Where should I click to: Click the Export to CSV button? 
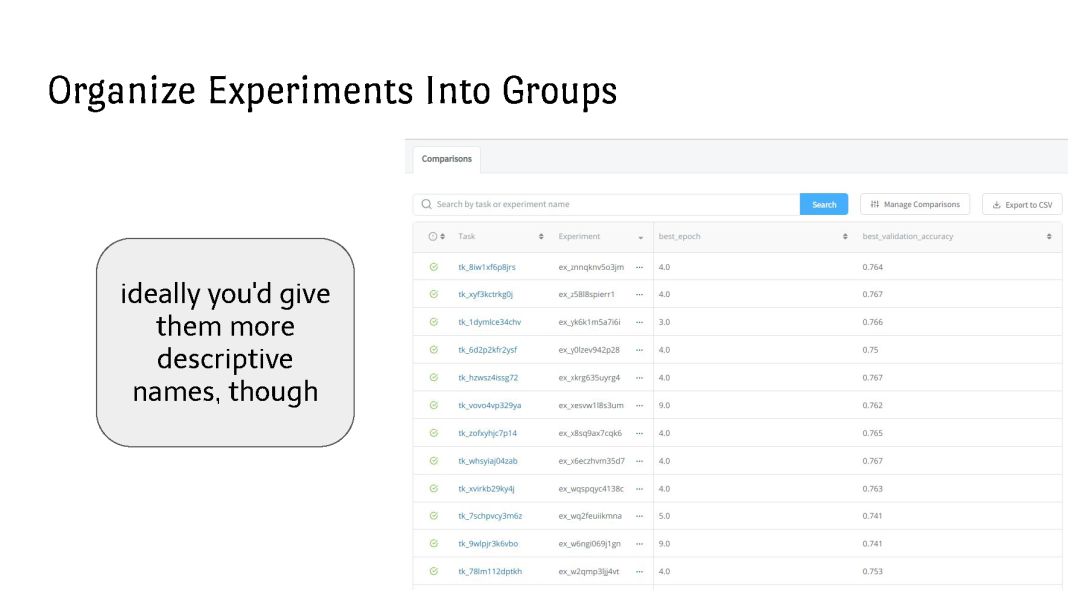coord(1022,205)
